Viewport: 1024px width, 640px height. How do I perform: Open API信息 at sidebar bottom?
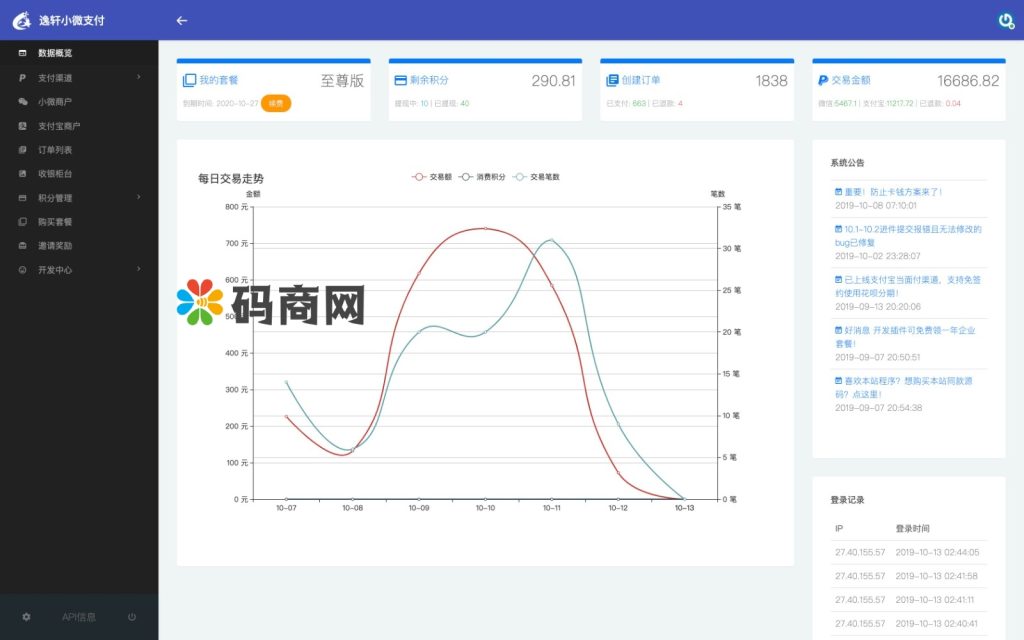[x=79, y=616]
